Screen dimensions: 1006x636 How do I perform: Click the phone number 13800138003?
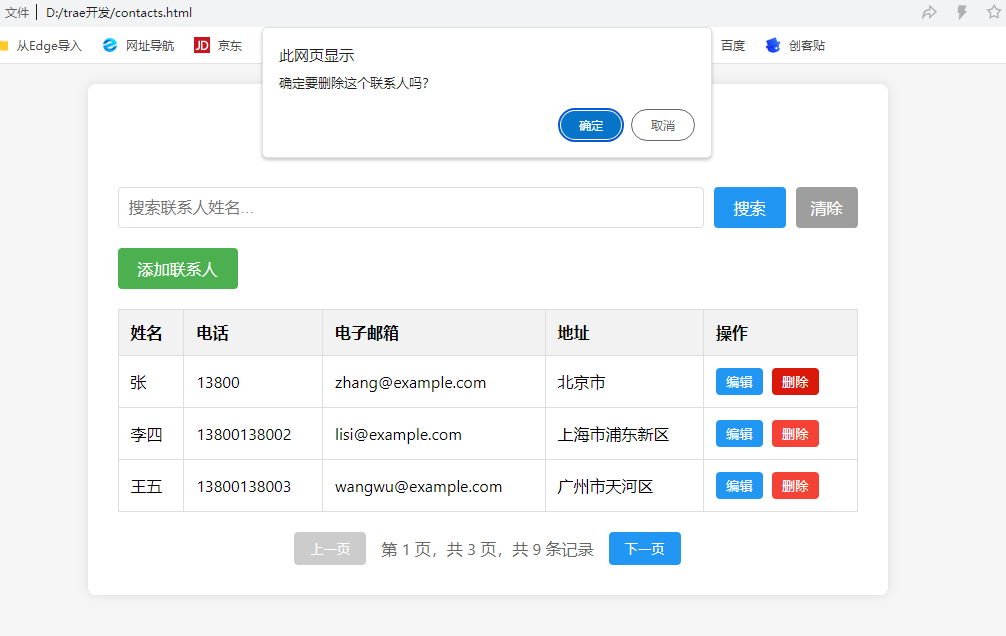point(244,486)
